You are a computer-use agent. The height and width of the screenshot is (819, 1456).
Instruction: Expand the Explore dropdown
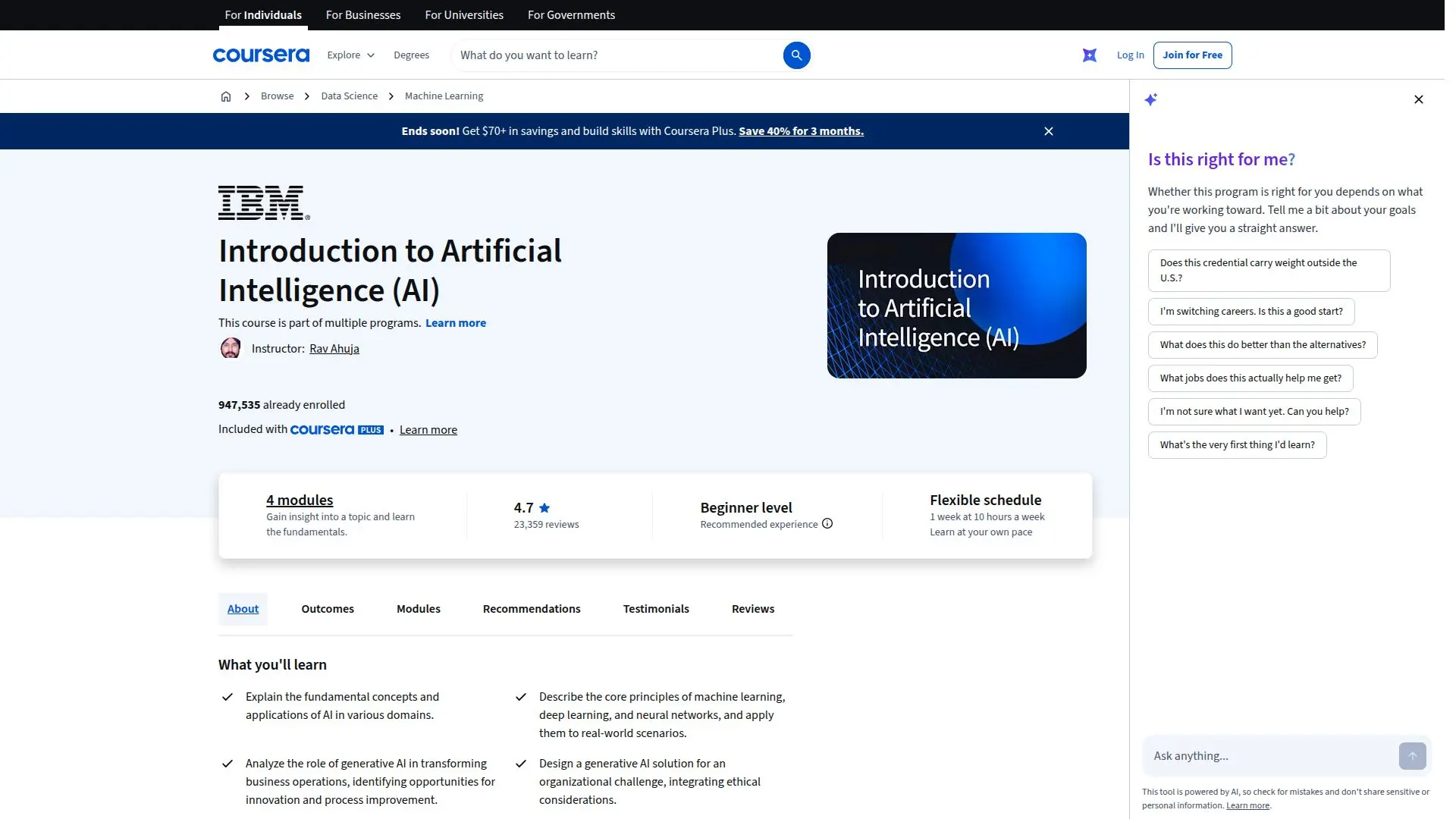pyautogui.click(x=351, y=55)
